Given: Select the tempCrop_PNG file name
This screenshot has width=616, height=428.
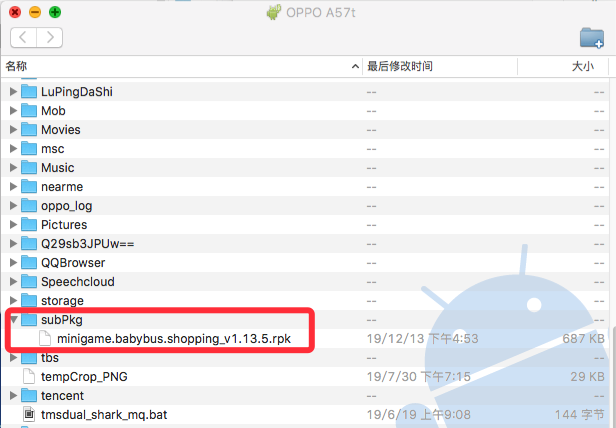Looking at the screenshot, I should point(84,377).
